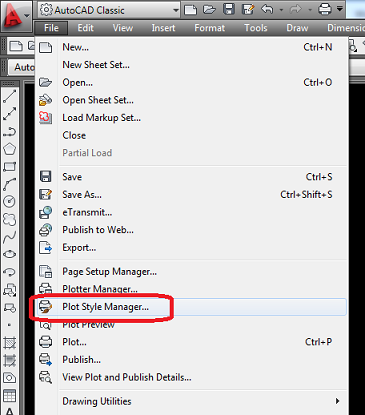Select the Polygon tool in the left toolbar

[x=10, y=149]
